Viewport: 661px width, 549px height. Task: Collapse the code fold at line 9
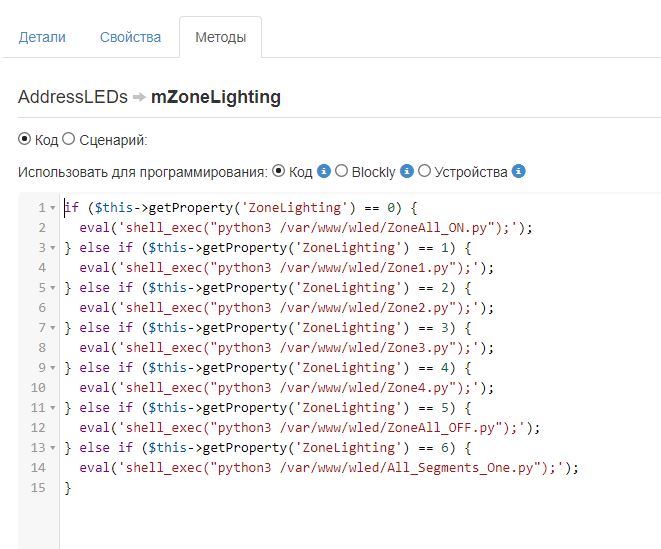tap(52, 368)
